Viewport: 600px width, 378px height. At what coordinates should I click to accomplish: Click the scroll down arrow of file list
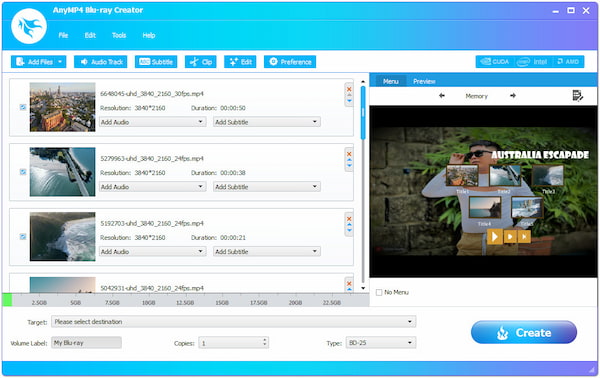[363, 288]
